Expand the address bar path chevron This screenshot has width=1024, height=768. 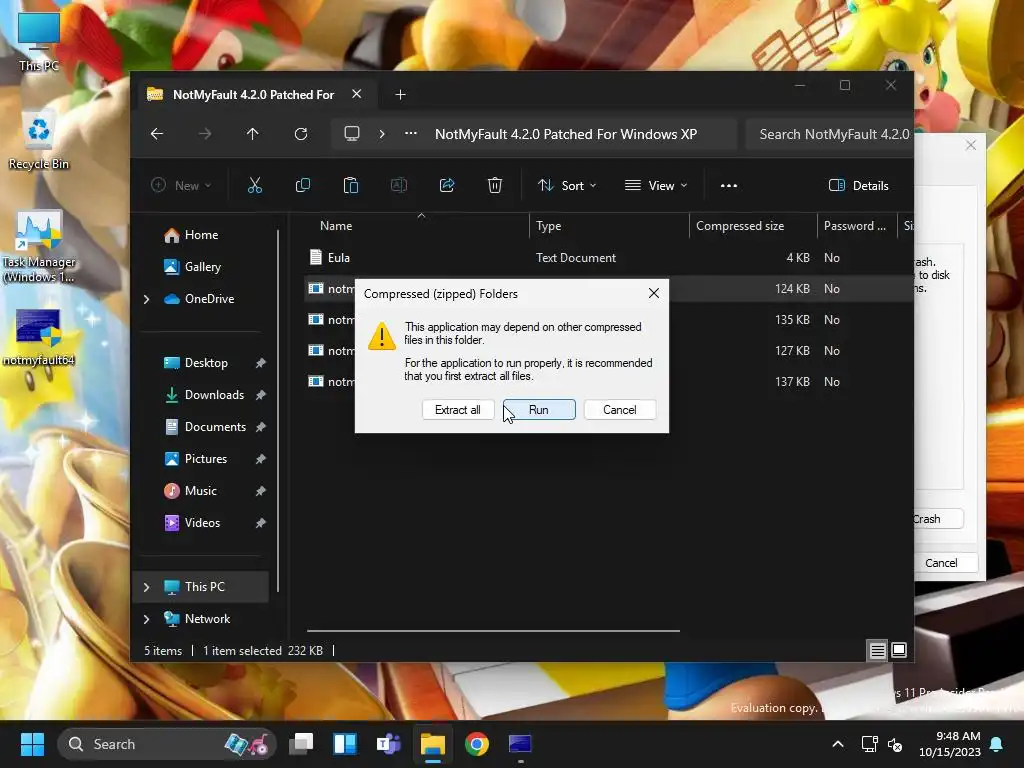tap(382, 134)
